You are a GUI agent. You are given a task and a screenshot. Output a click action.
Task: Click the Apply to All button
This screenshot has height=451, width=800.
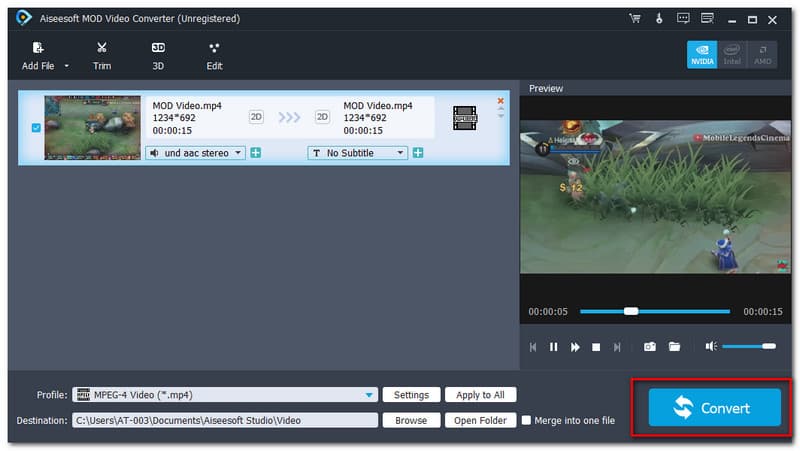(x=480, y=395)
